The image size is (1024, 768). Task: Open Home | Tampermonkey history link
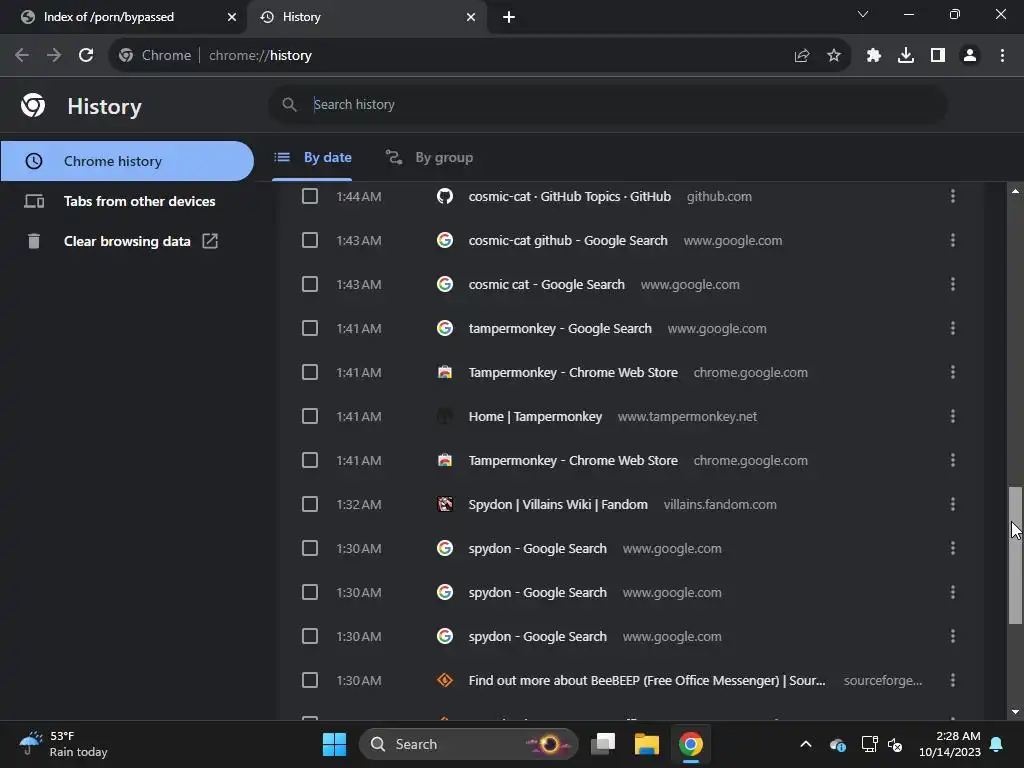pos(535,416)
